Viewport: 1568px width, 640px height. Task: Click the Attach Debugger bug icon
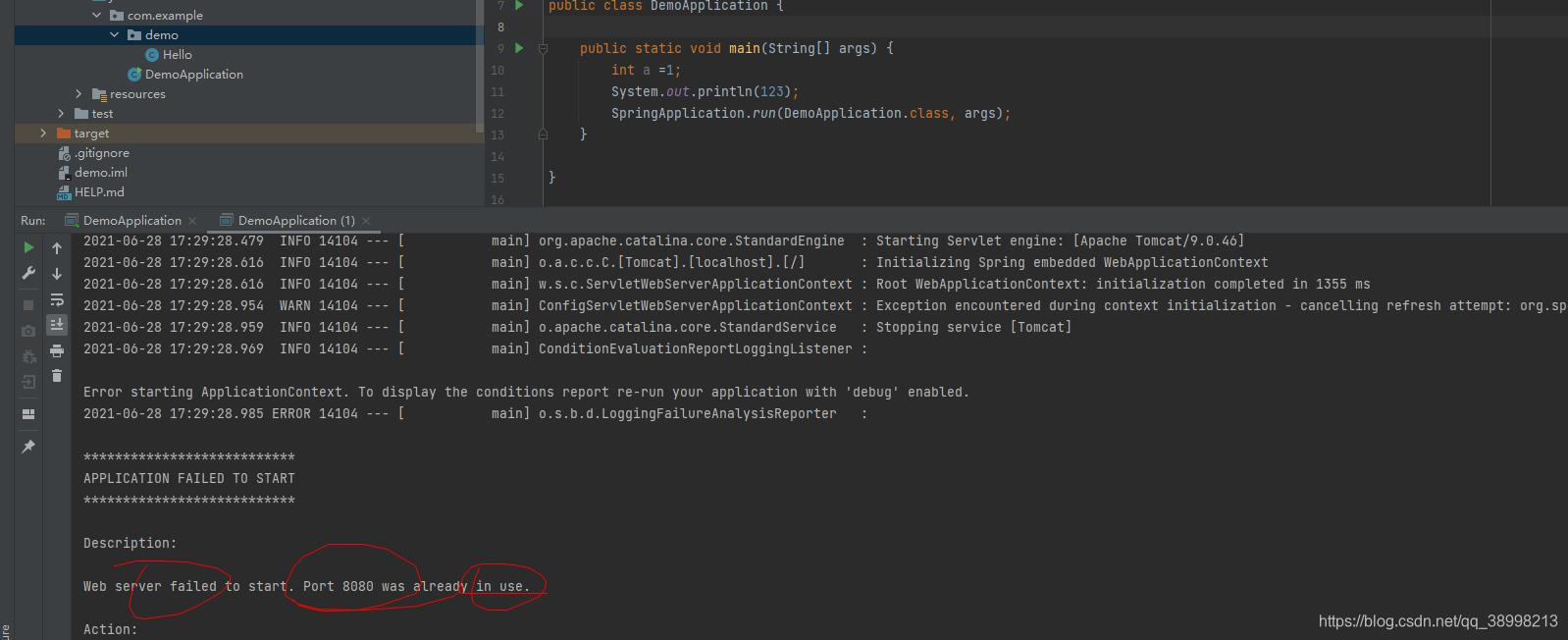click(x=28, y=356)
